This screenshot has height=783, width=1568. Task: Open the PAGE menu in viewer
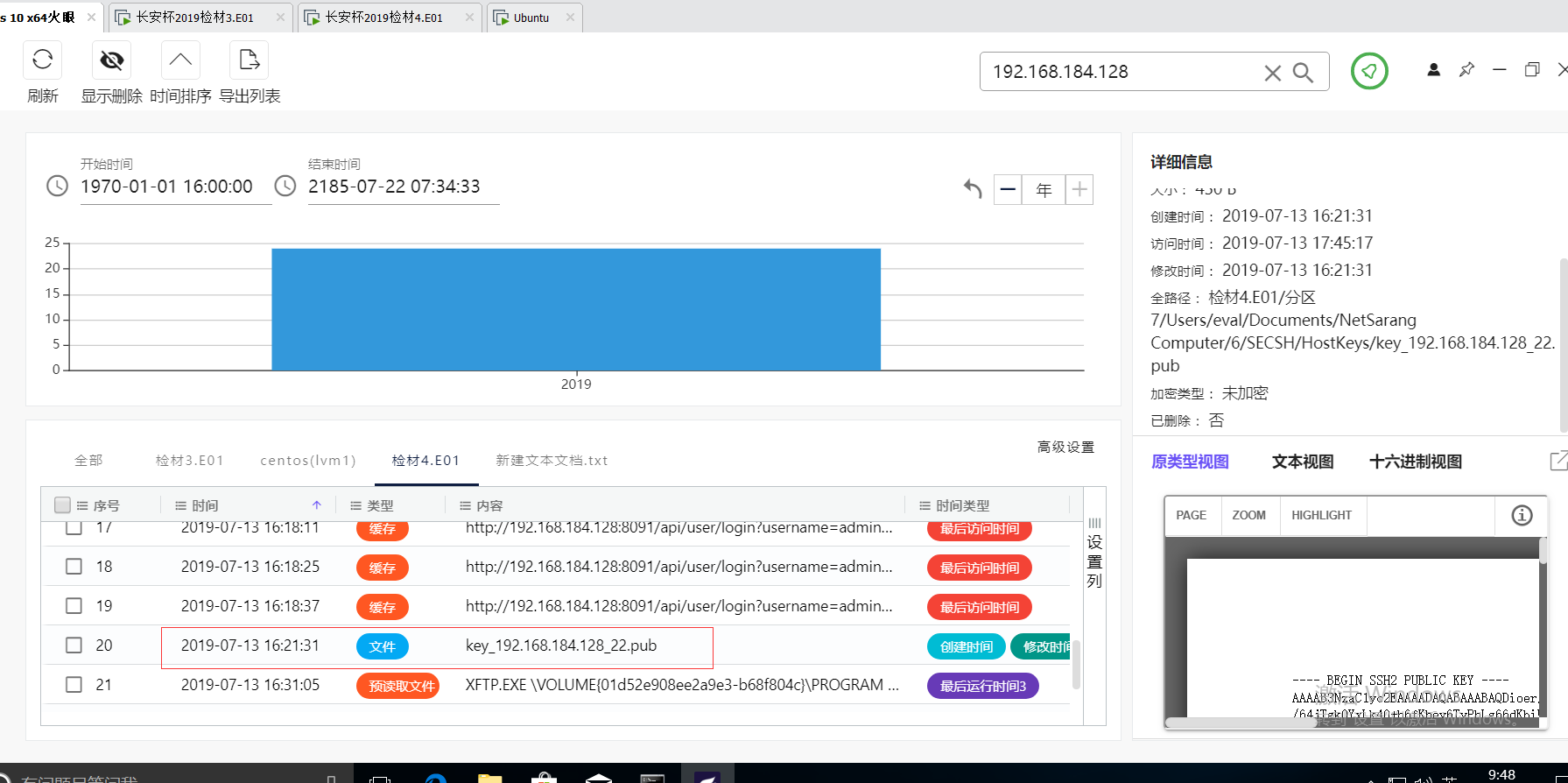pyautogui.click(x=1191, y=515)
